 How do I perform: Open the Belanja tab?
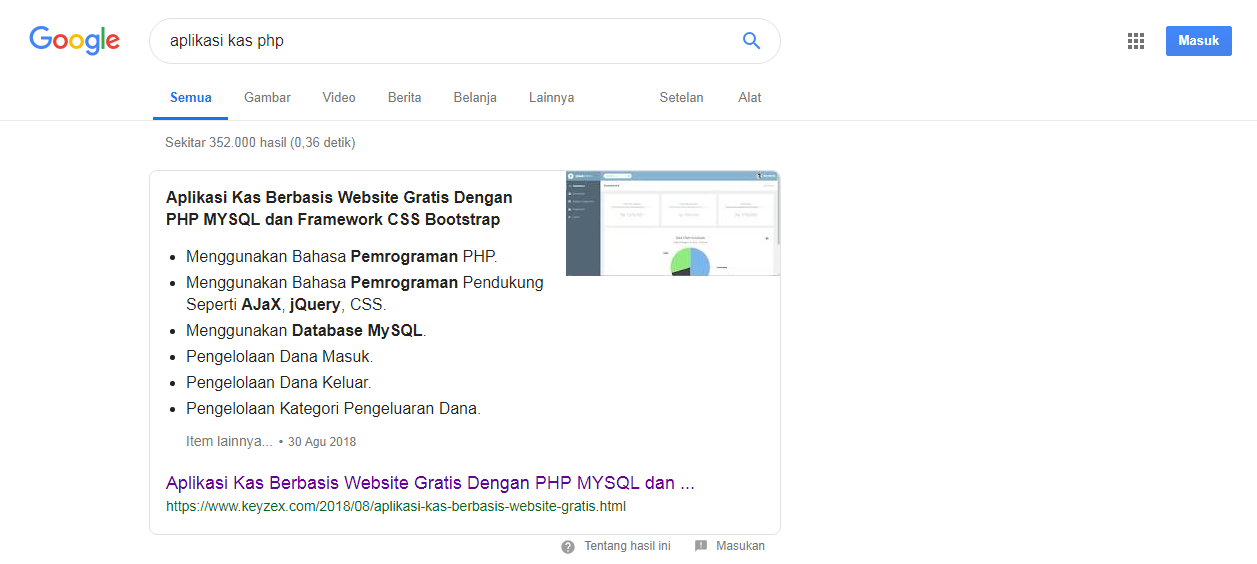[475, 98]
